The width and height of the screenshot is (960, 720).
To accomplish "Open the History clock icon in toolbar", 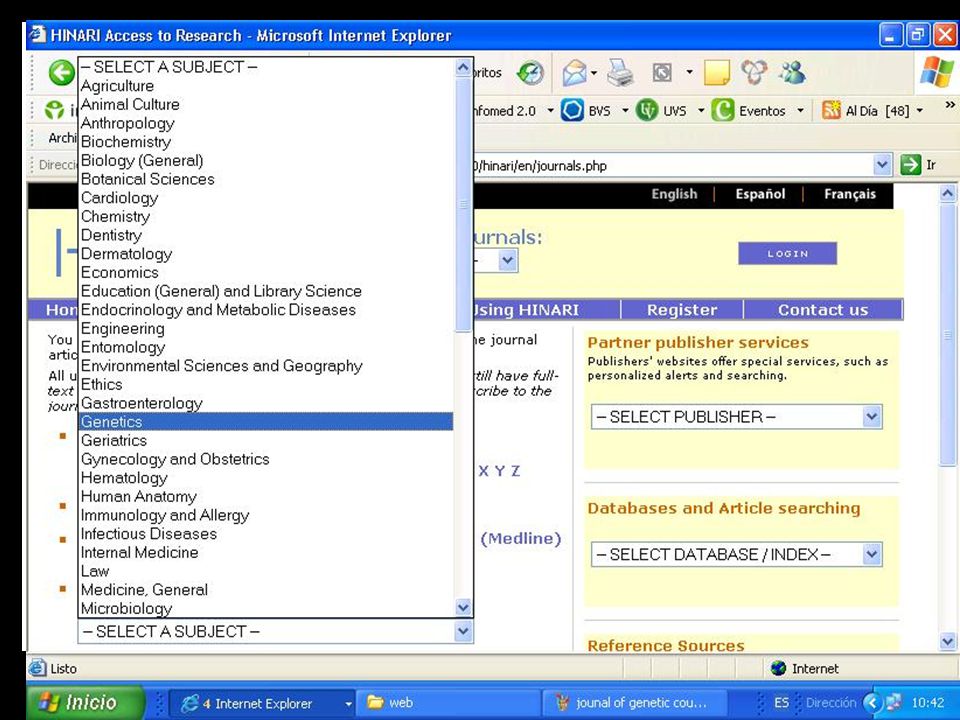I will [x=530, y=73].
